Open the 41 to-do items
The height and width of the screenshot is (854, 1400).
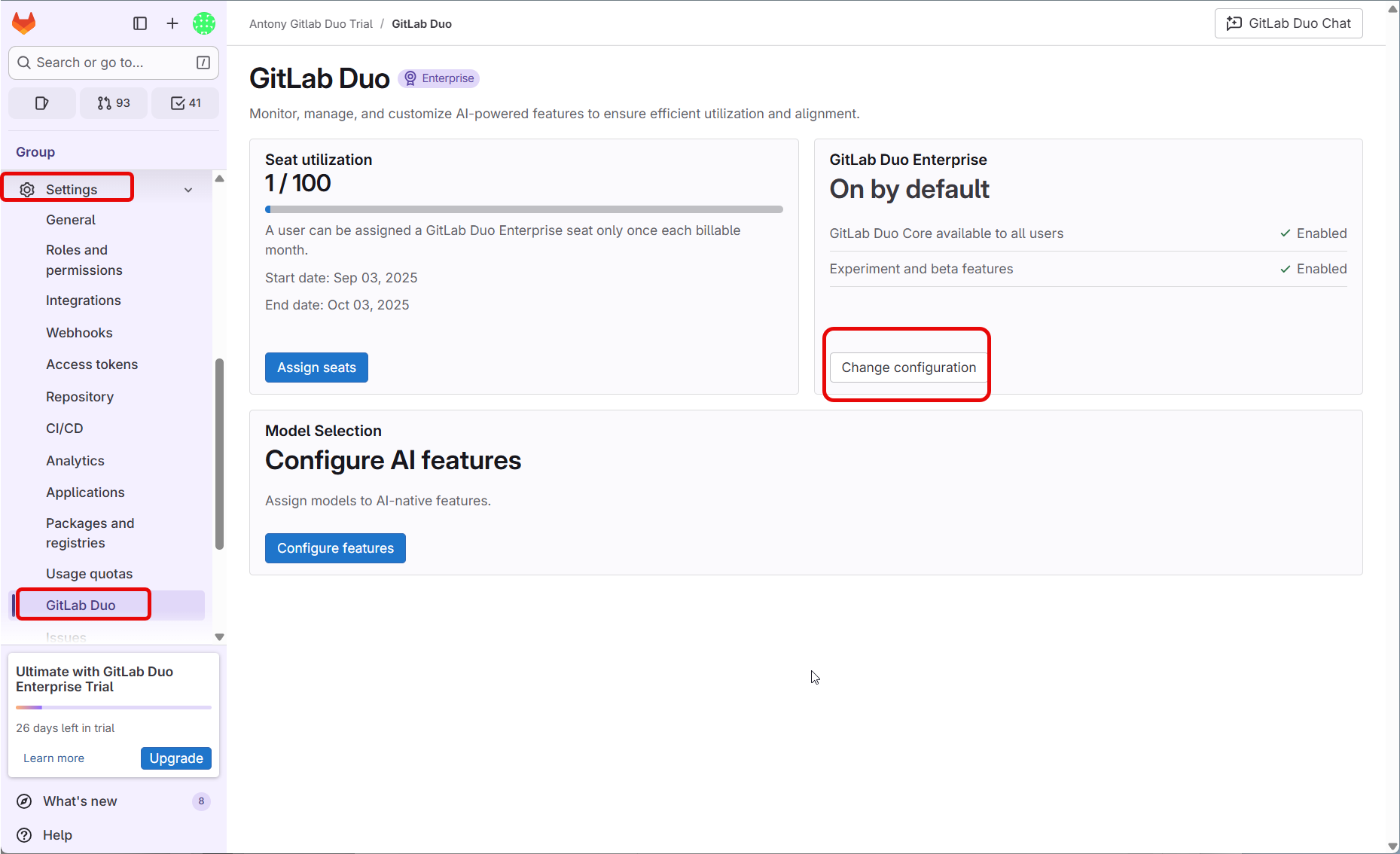[x=185, y=103]
